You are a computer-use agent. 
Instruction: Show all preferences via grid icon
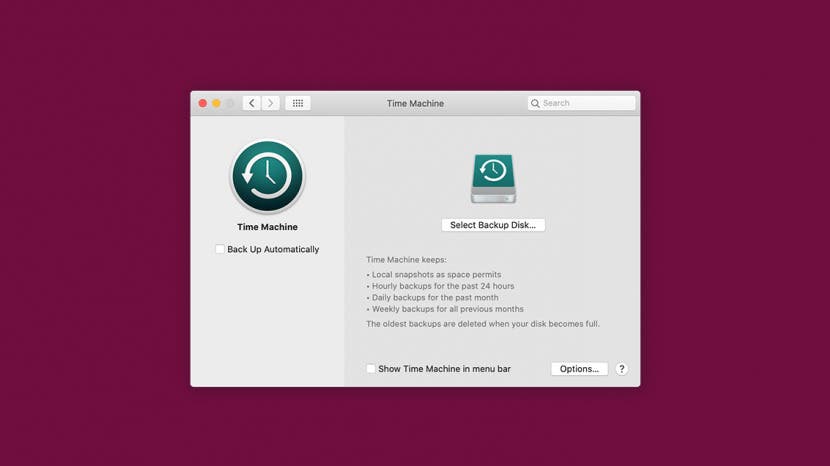(x=298, y=103)
